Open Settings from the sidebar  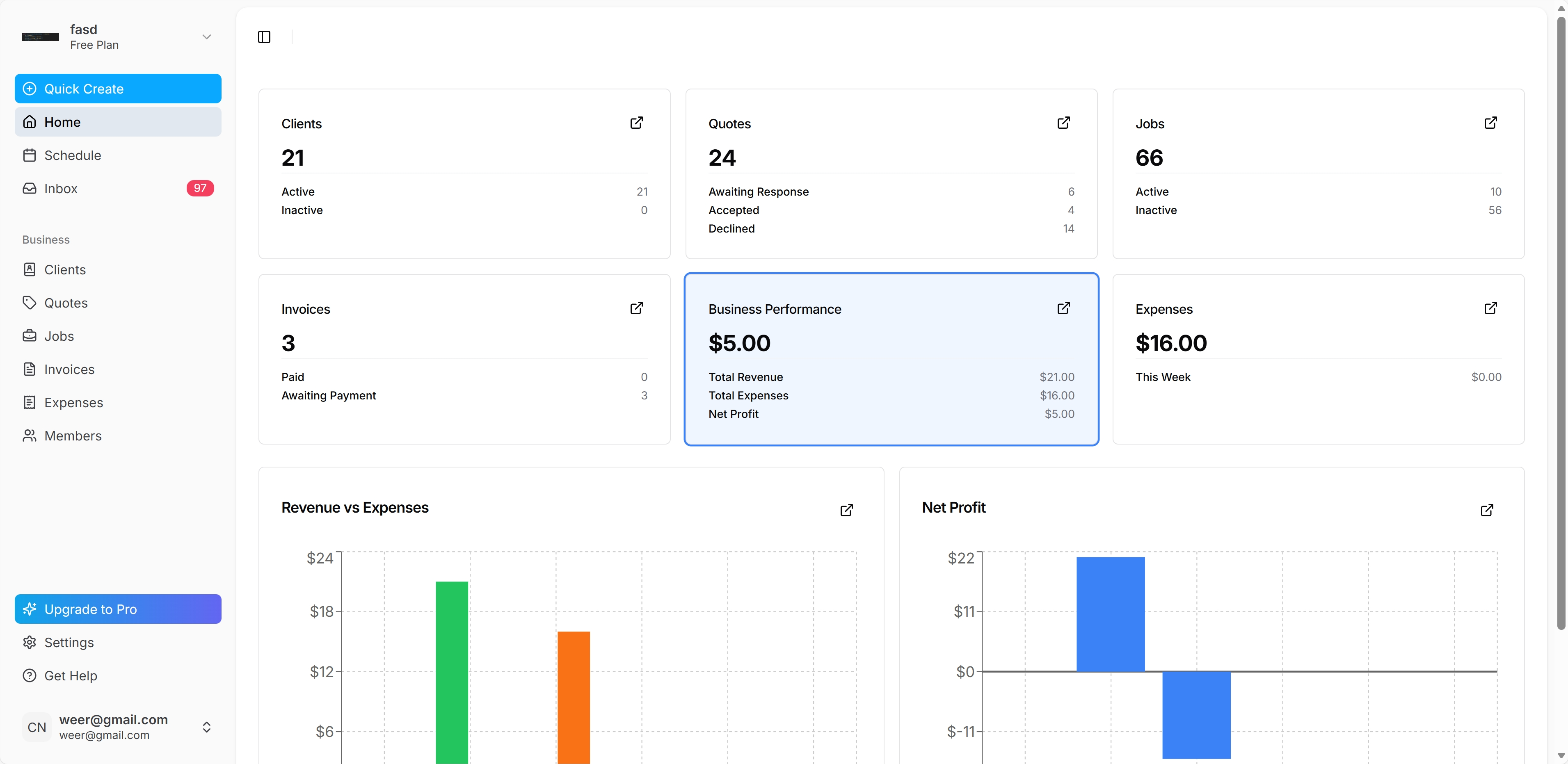click(x=69, y=642)
